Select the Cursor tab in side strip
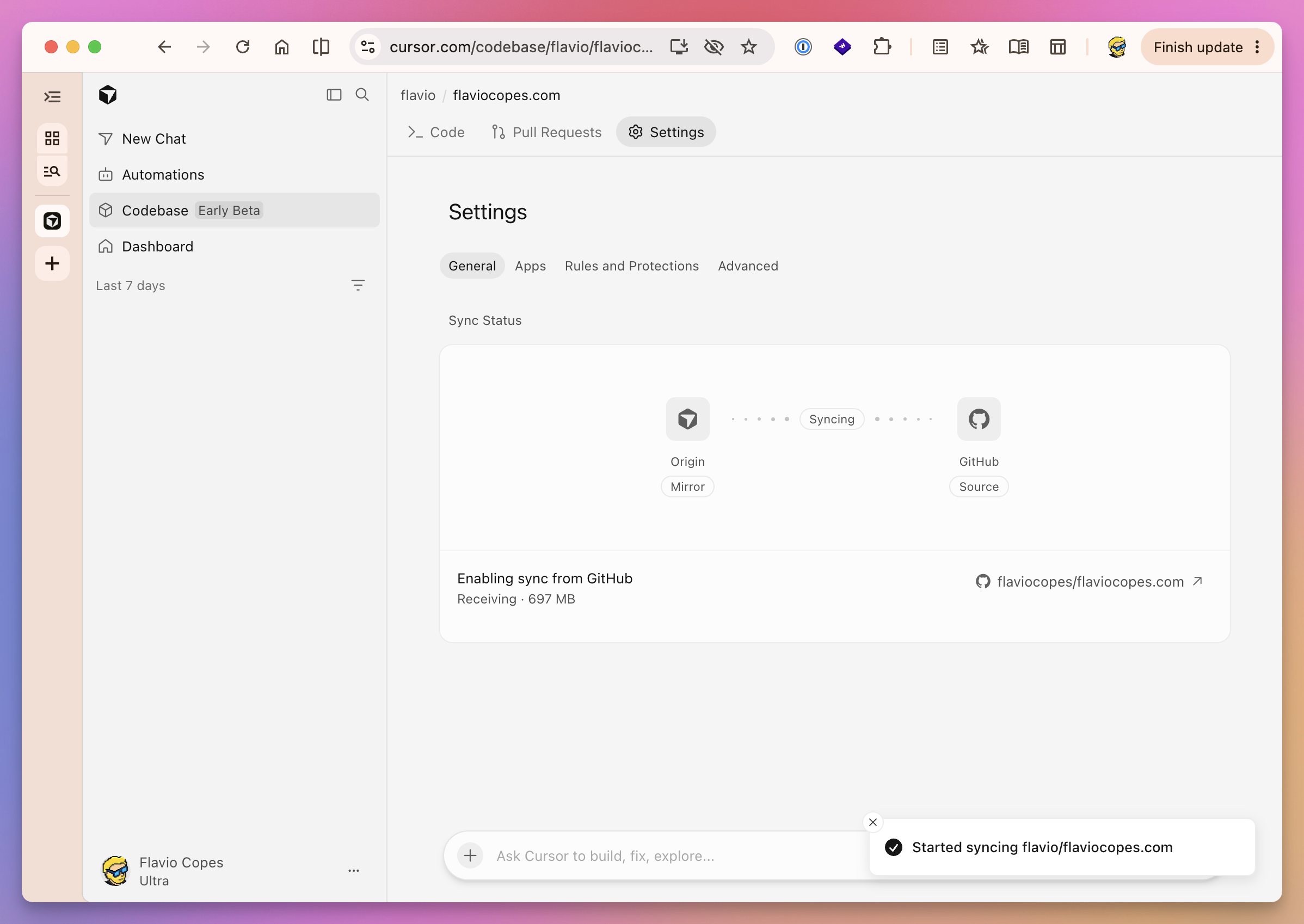Viewport: 1304px width, 924px height. [x=52, y=221]
